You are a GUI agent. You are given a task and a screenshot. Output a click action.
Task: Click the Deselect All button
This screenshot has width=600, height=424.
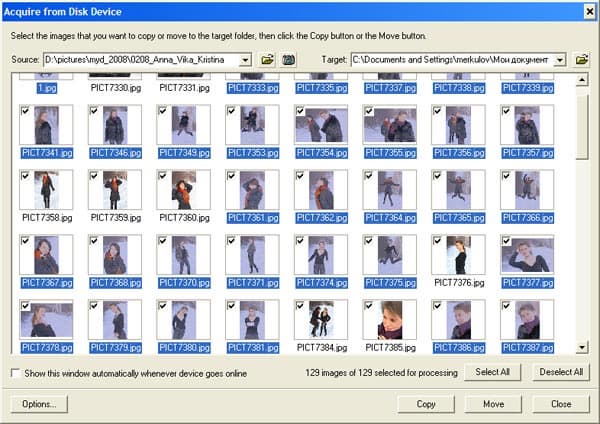[x=561, y=372]
